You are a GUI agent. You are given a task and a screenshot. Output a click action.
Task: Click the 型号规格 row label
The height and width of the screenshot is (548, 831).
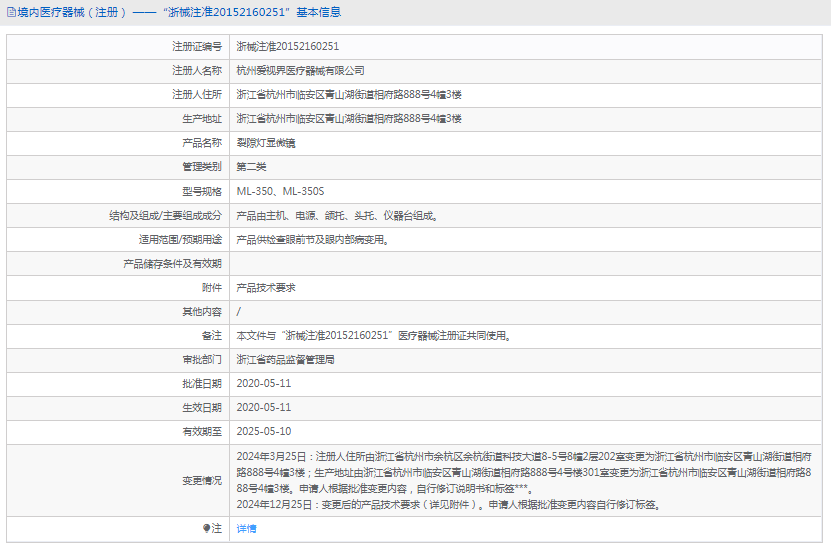coord(202,191)
